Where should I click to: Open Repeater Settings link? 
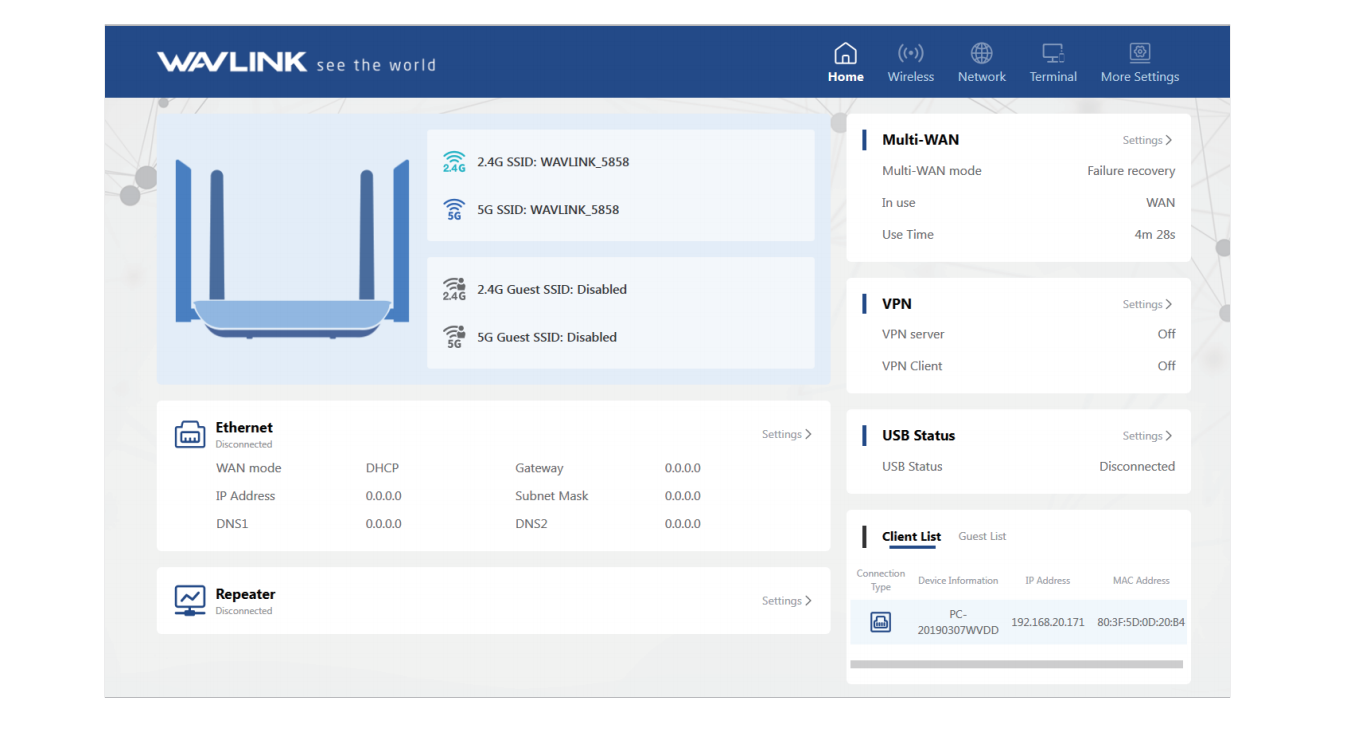coord(786,601)
